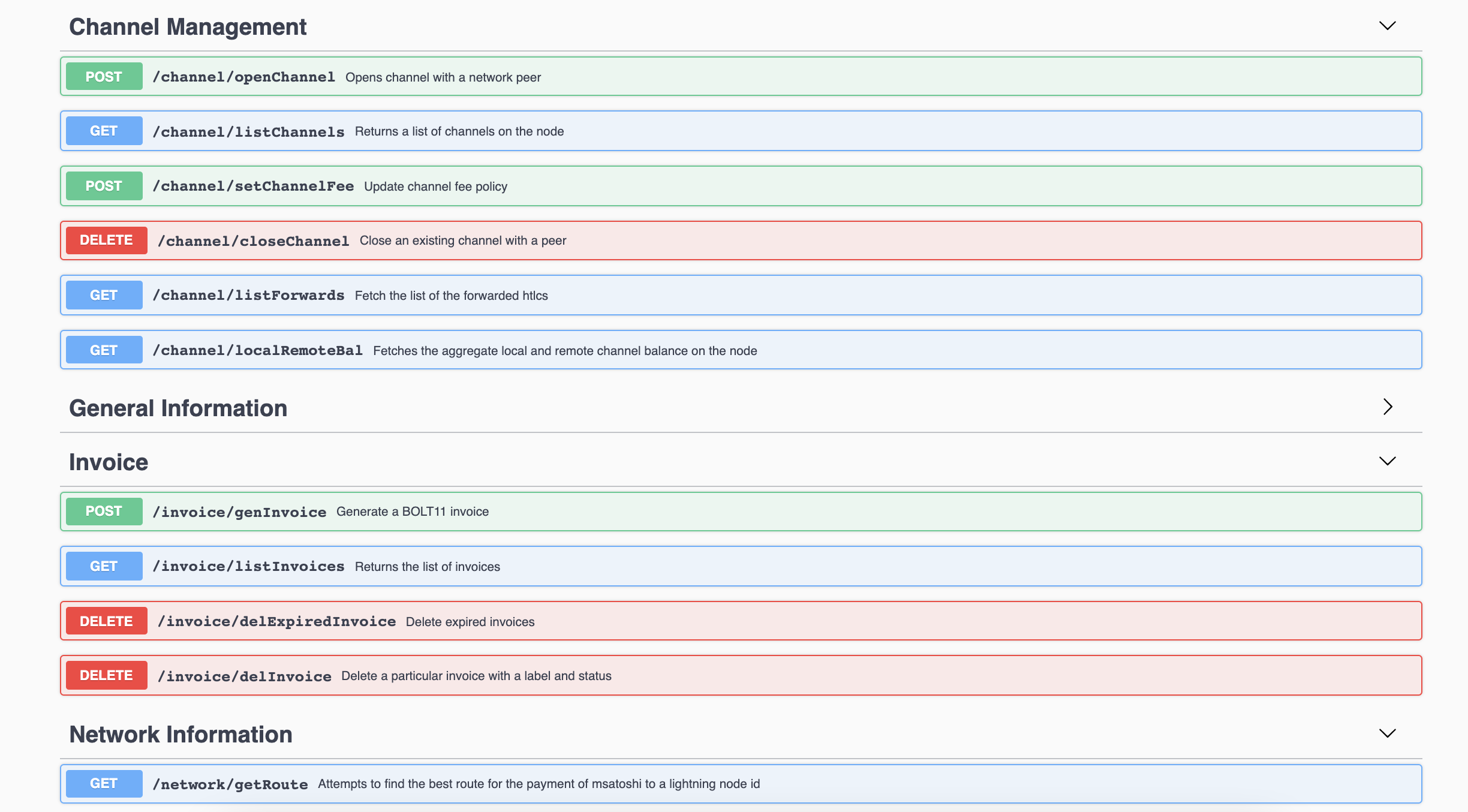
Task: Click GET badge for listChannels endpoint
Action: [x=104, y=131]
